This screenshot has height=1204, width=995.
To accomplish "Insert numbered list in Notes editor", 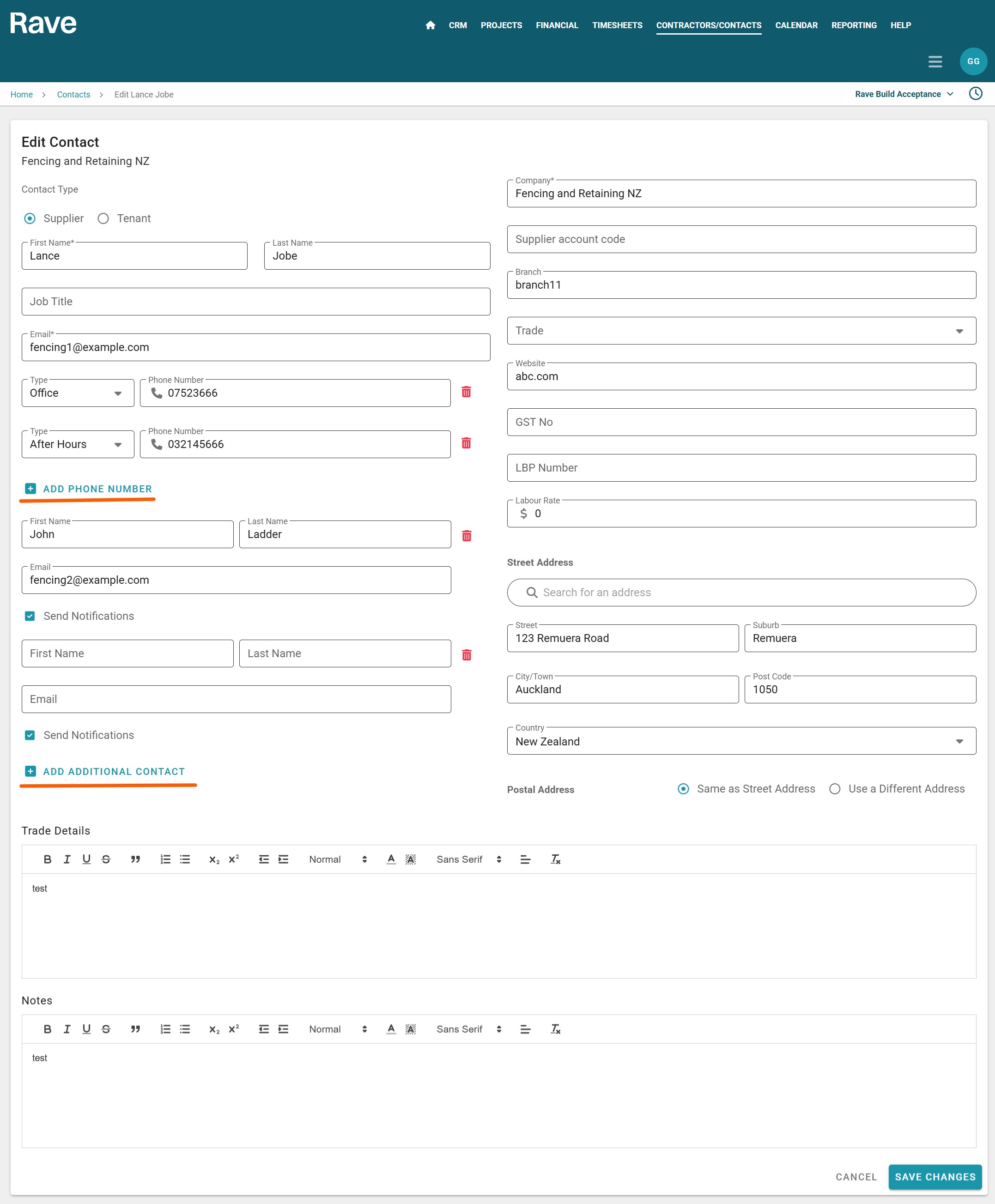I will pyautogui.click(x=165, y=1029).
